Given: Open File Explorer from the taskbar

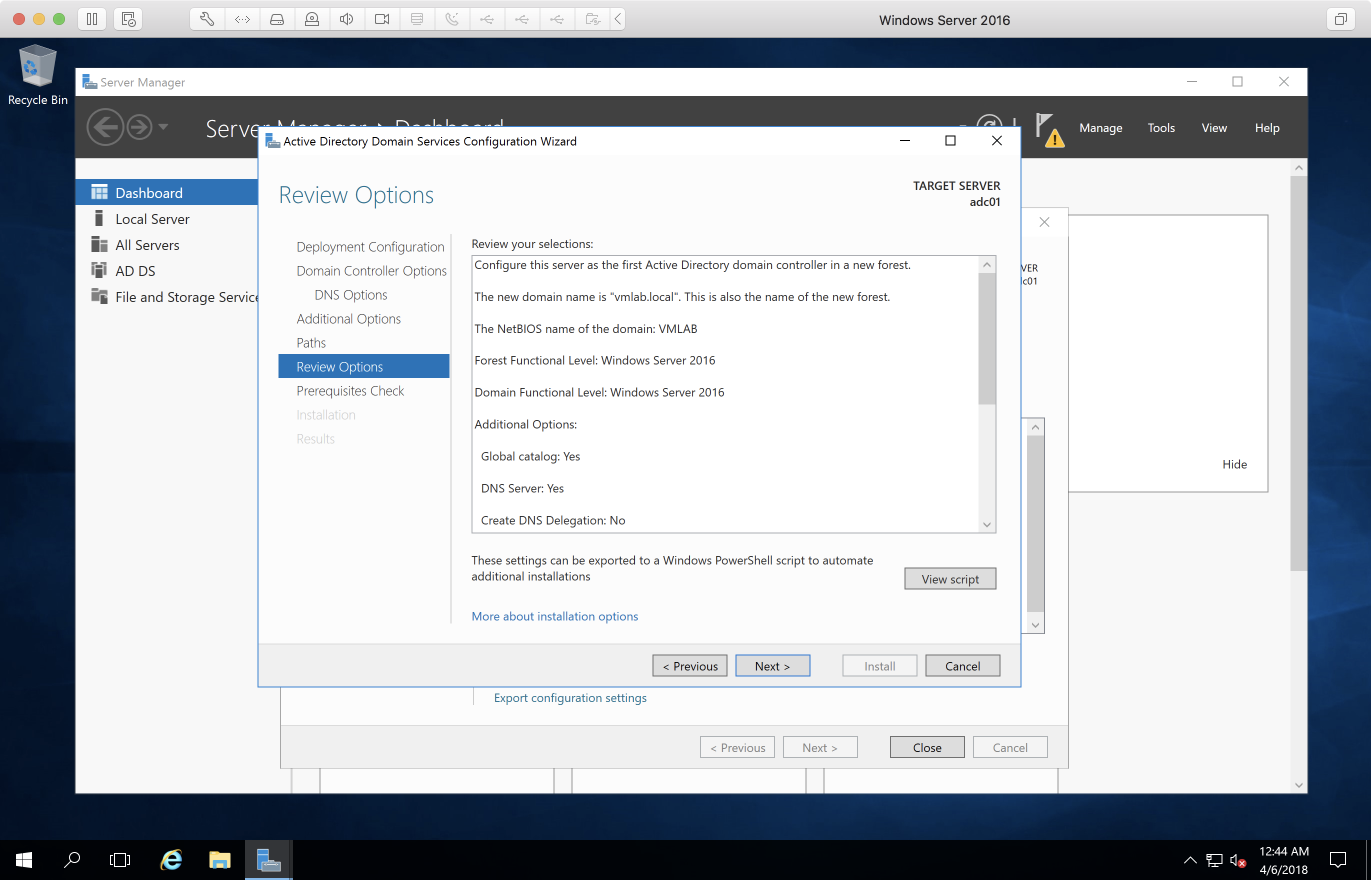Looking at the screenshot, I should coord(220,860).
